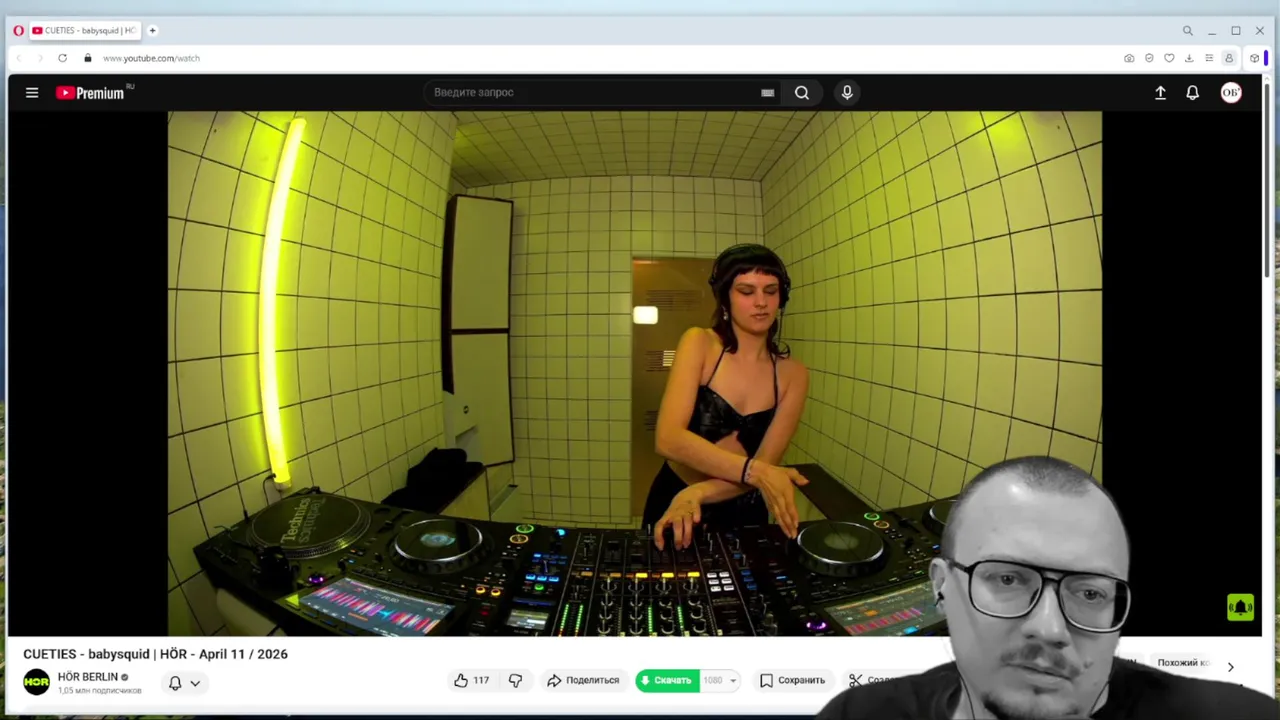
Task: Open HÖR channel avatar logo
Action: click(36, 682)
